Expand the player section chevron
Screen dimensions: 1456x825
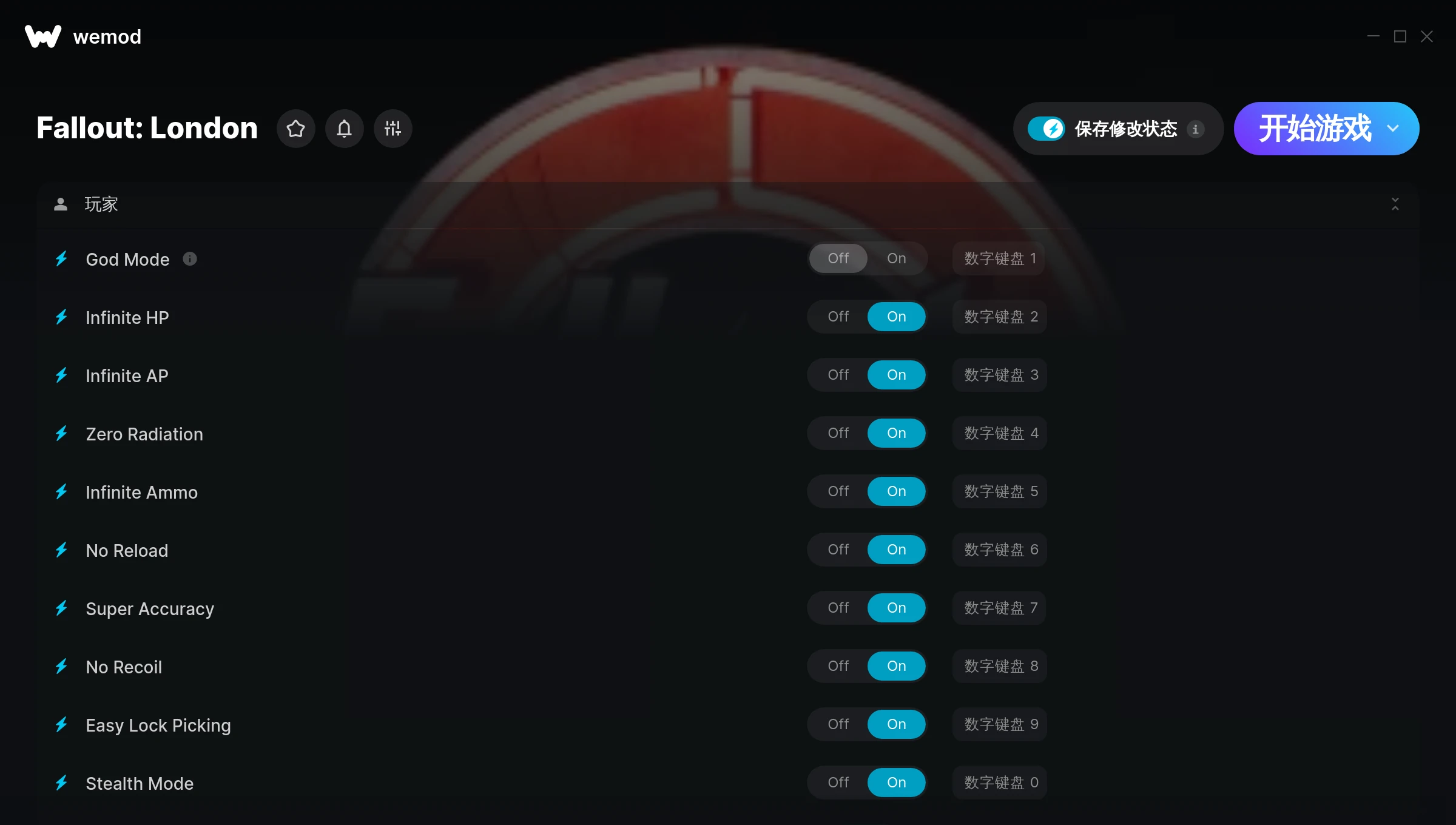click(x=1396, y=204)
